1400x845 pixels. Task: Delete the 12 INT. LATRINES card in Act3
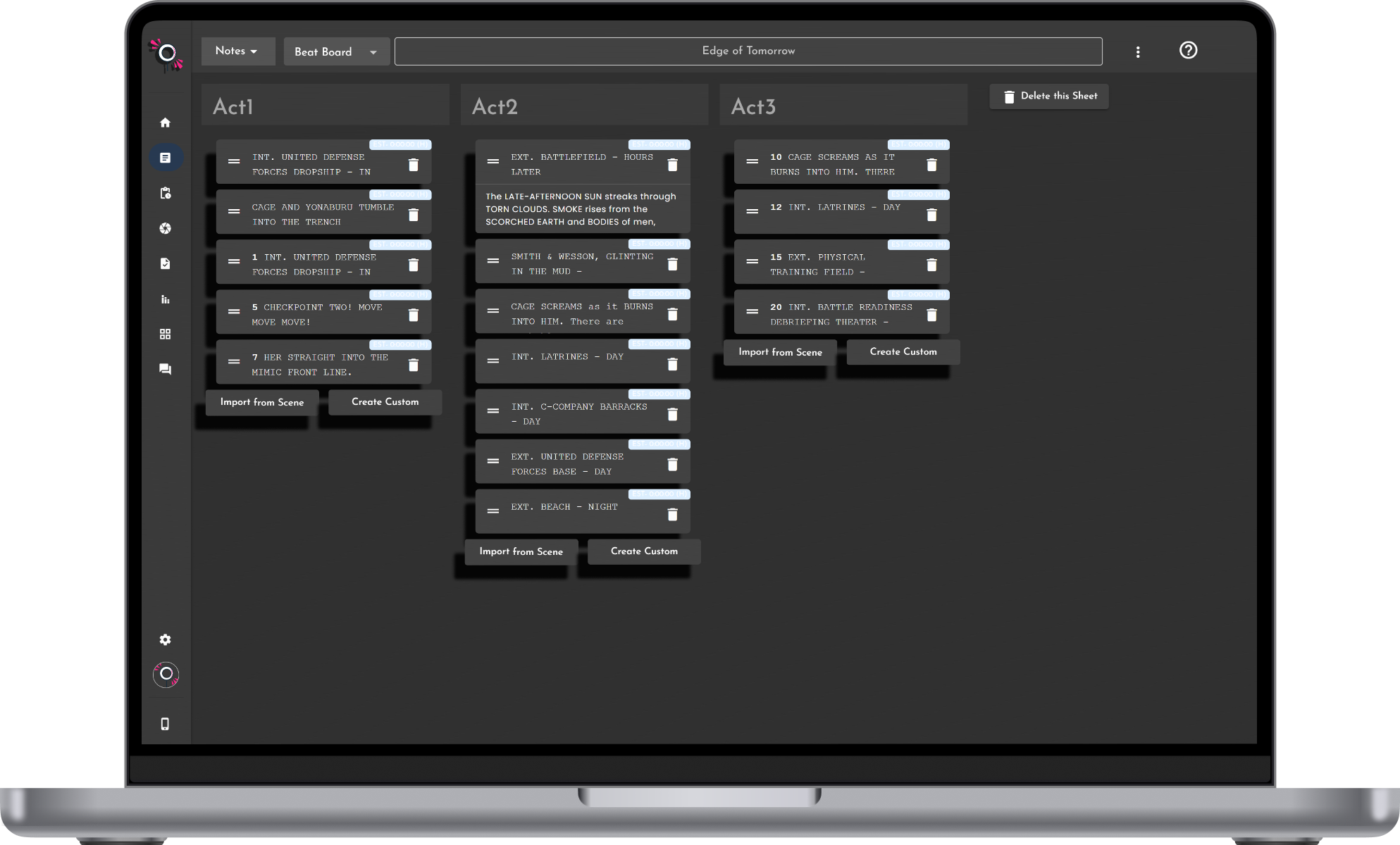pos(931,215)
